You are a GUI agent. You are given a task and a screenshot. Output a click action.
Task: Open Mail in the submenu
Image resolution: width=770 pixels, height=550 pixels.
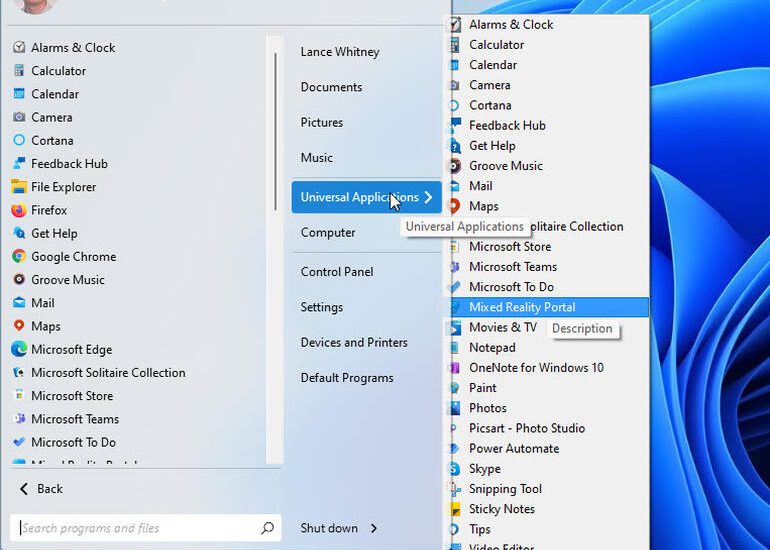pos(481,186)
